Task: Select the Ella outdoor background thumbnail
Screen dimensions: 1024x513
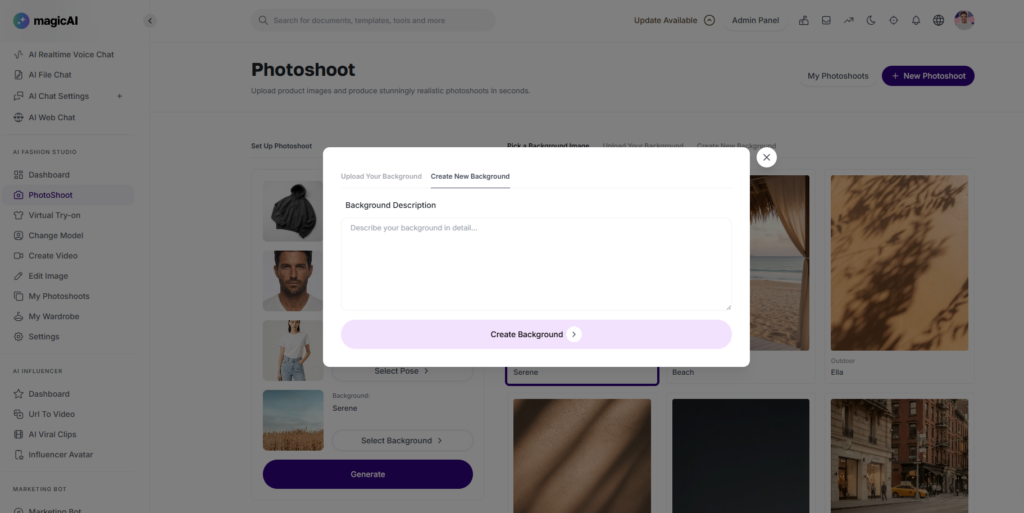Action: coord(899,263)
